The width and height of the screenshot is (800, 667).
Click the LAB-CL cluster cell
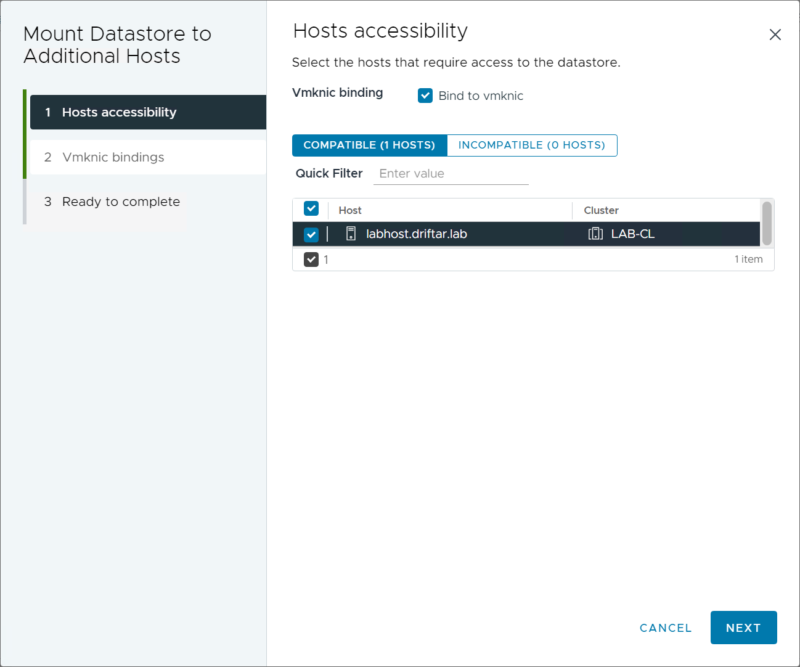[632, 234]
